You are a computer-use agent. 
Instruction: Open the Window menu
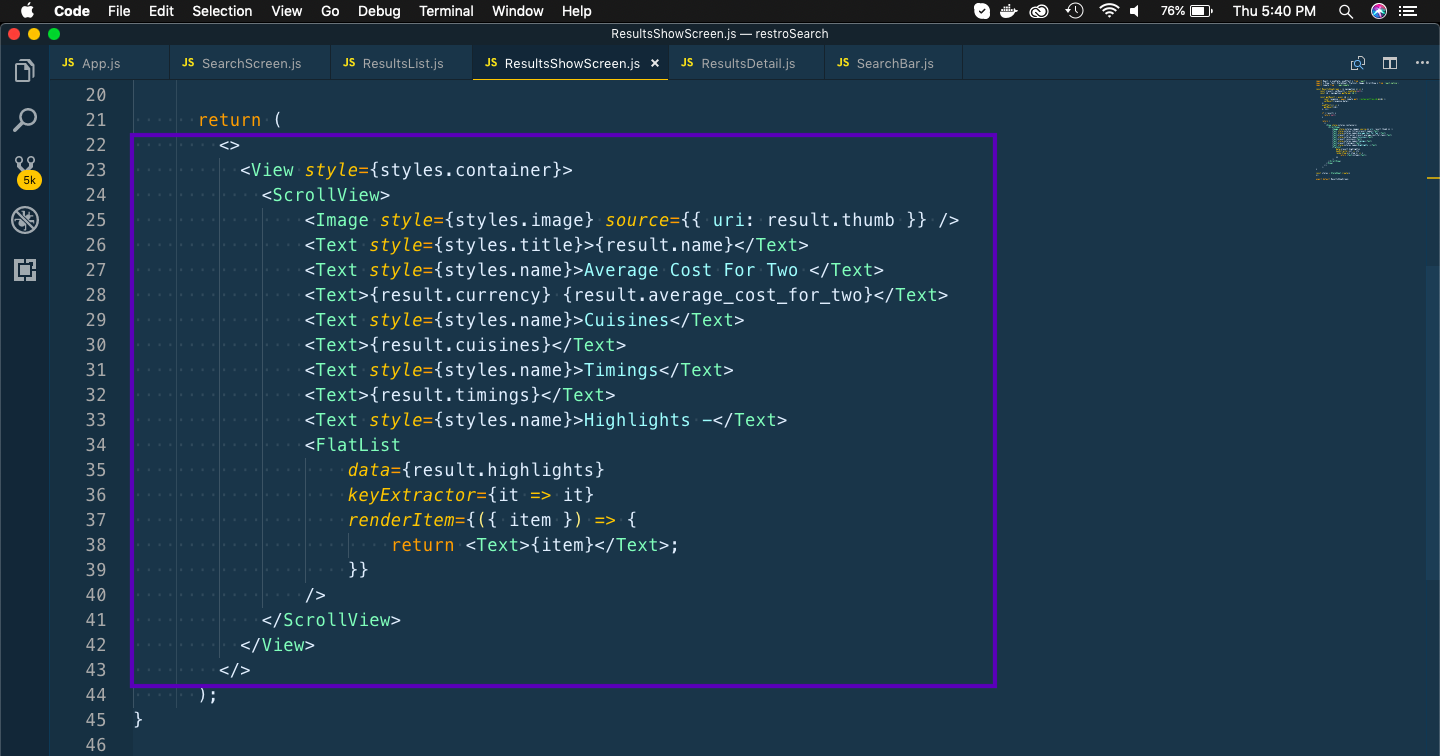(x=518, y=11)
